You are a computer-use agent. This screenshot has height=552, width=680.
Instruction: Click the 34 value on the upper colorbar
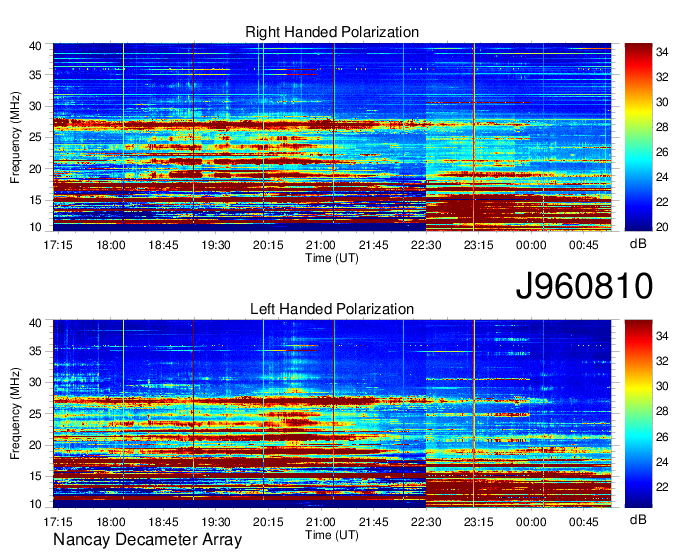(662, 52)
